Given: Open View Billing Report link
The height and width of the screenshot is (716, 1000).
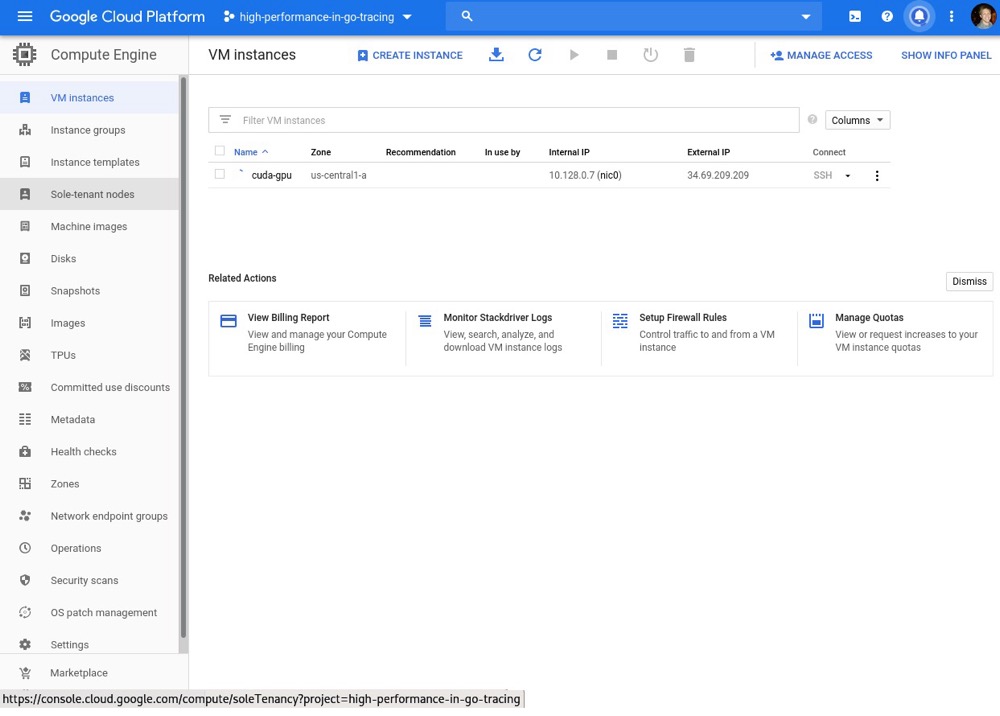Looking at the screenshot, I should coord(288,318).
